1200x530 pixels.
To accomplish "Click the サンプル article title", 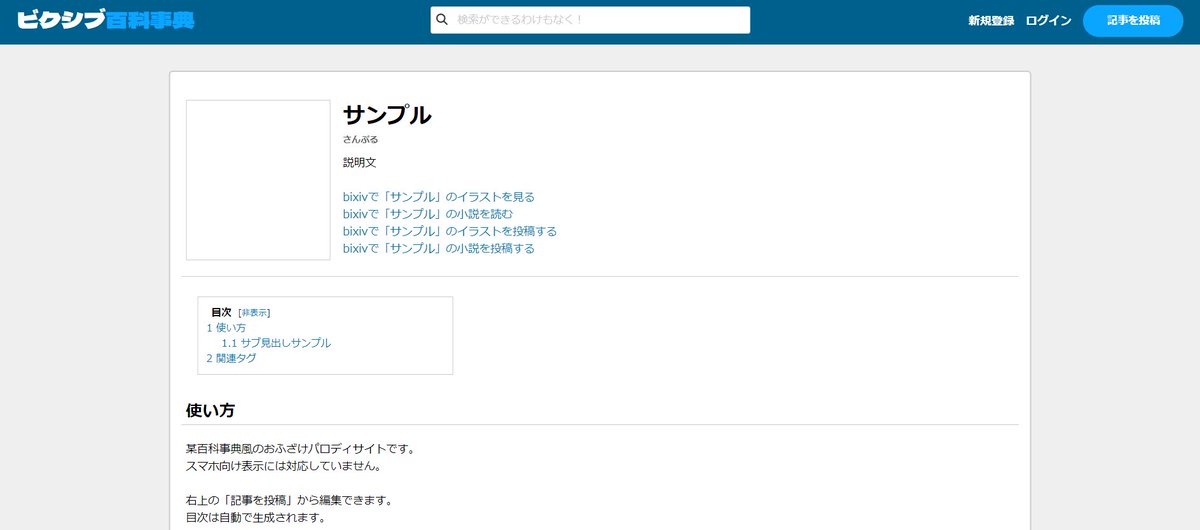I will pyautogui.click(x=387, y=115).
